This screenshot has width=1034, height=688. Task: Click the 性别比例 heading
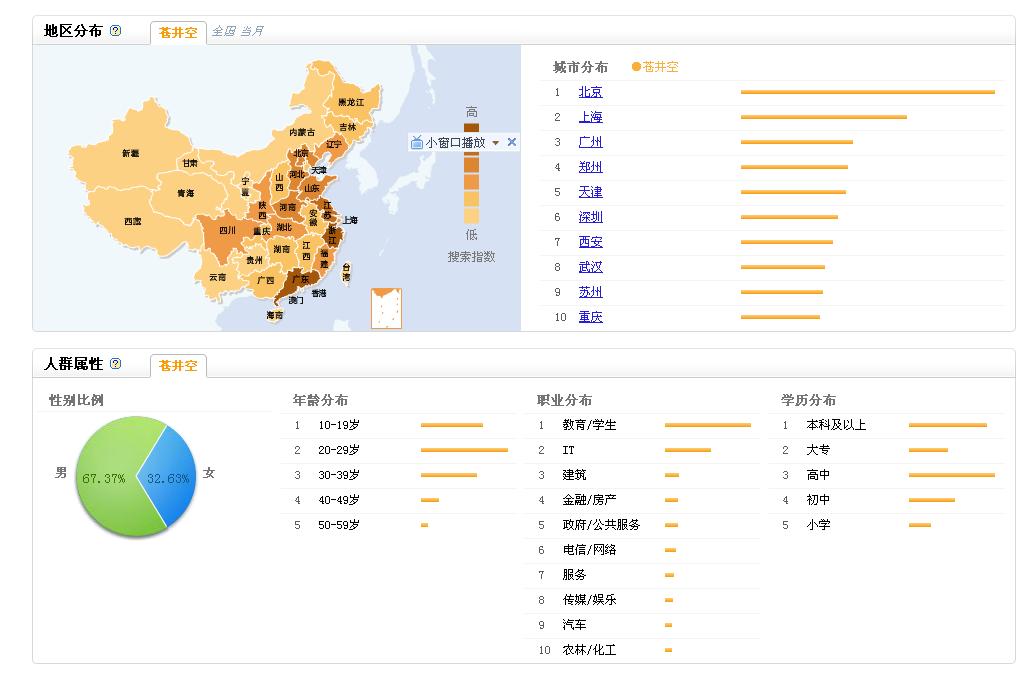[x=76, y=400]
